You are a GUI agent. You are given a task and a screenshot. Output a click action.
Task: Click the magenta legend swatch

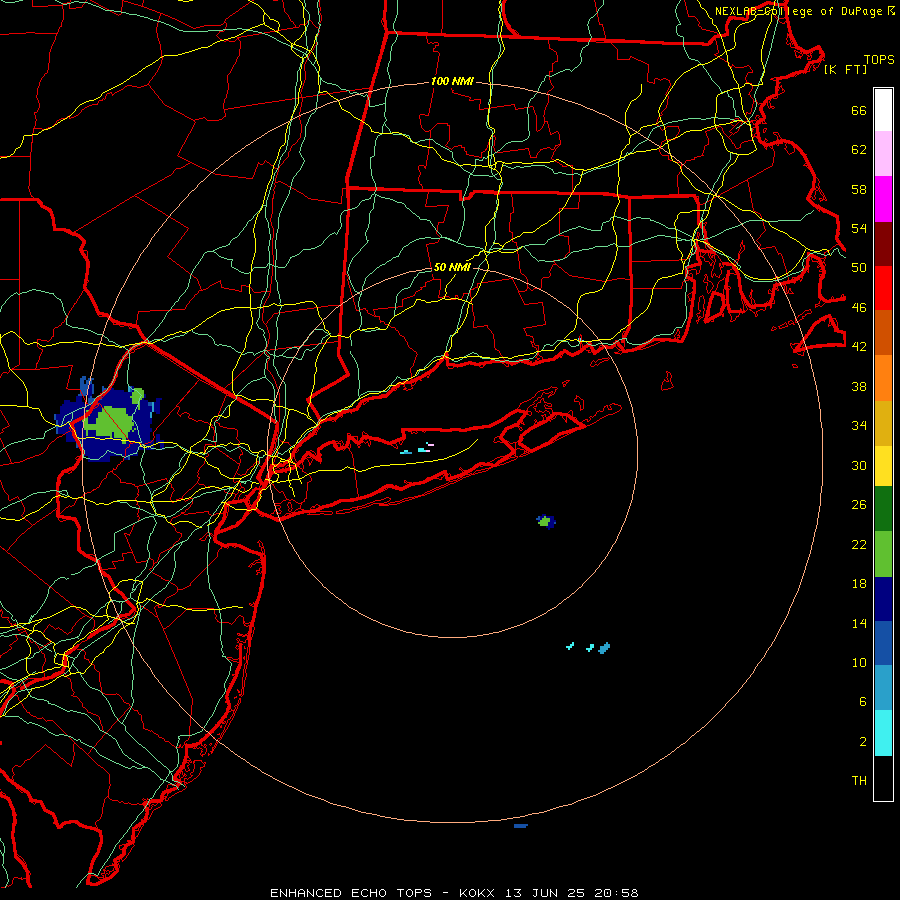(883, 199)
